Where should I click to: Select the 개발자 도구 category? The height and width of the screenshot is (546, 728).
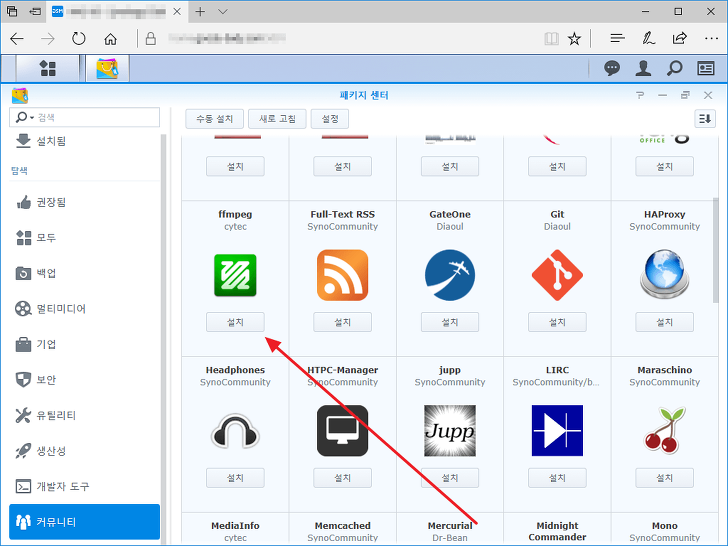[x=84, y=487]
